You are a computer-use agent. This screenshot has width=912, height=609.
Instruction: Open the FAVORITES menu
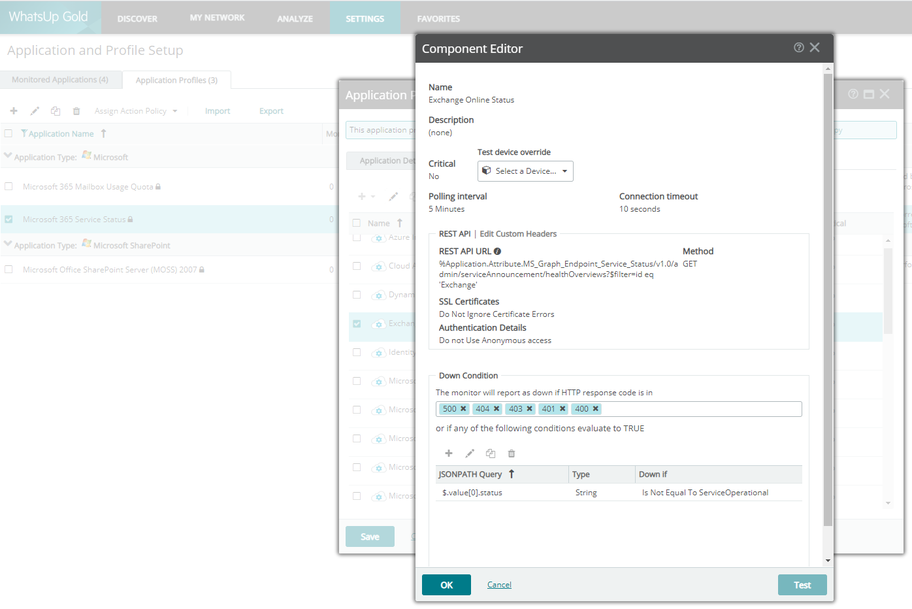point(438,19)
